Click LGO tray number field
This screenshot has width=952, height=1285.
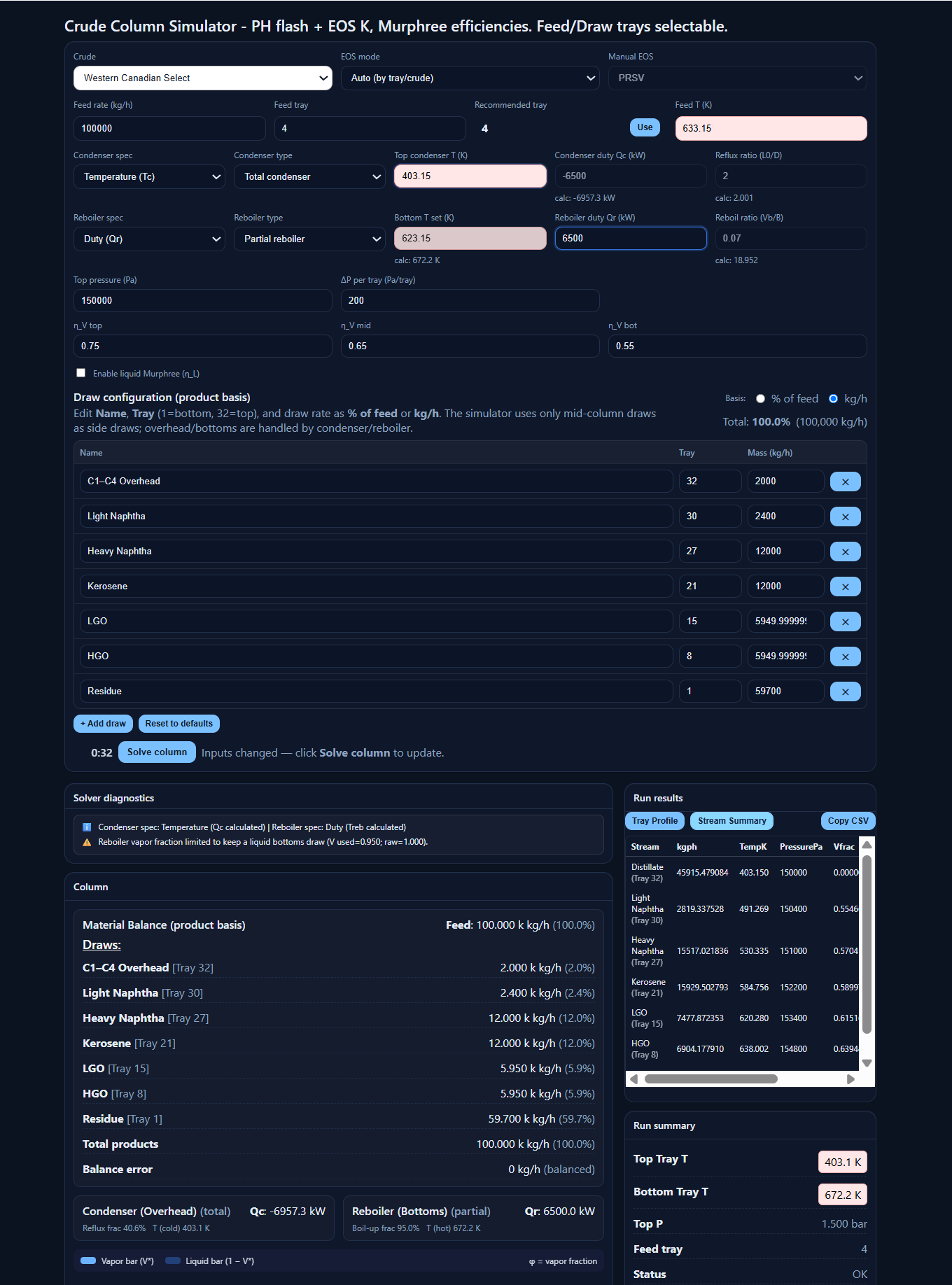pos(710,621)
